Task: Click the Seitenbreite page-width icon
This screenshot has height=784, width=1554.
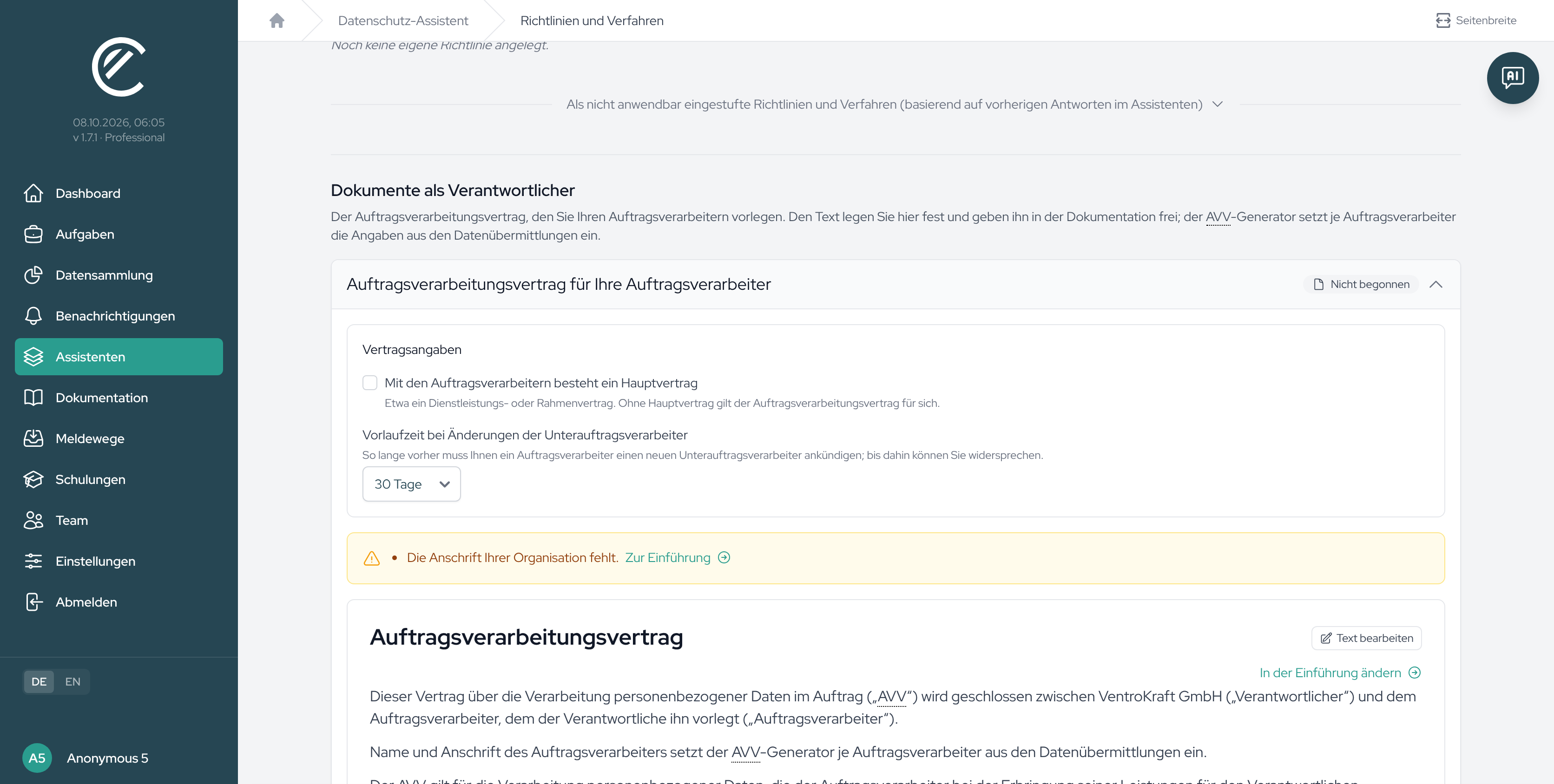Action: (1442, 20)
